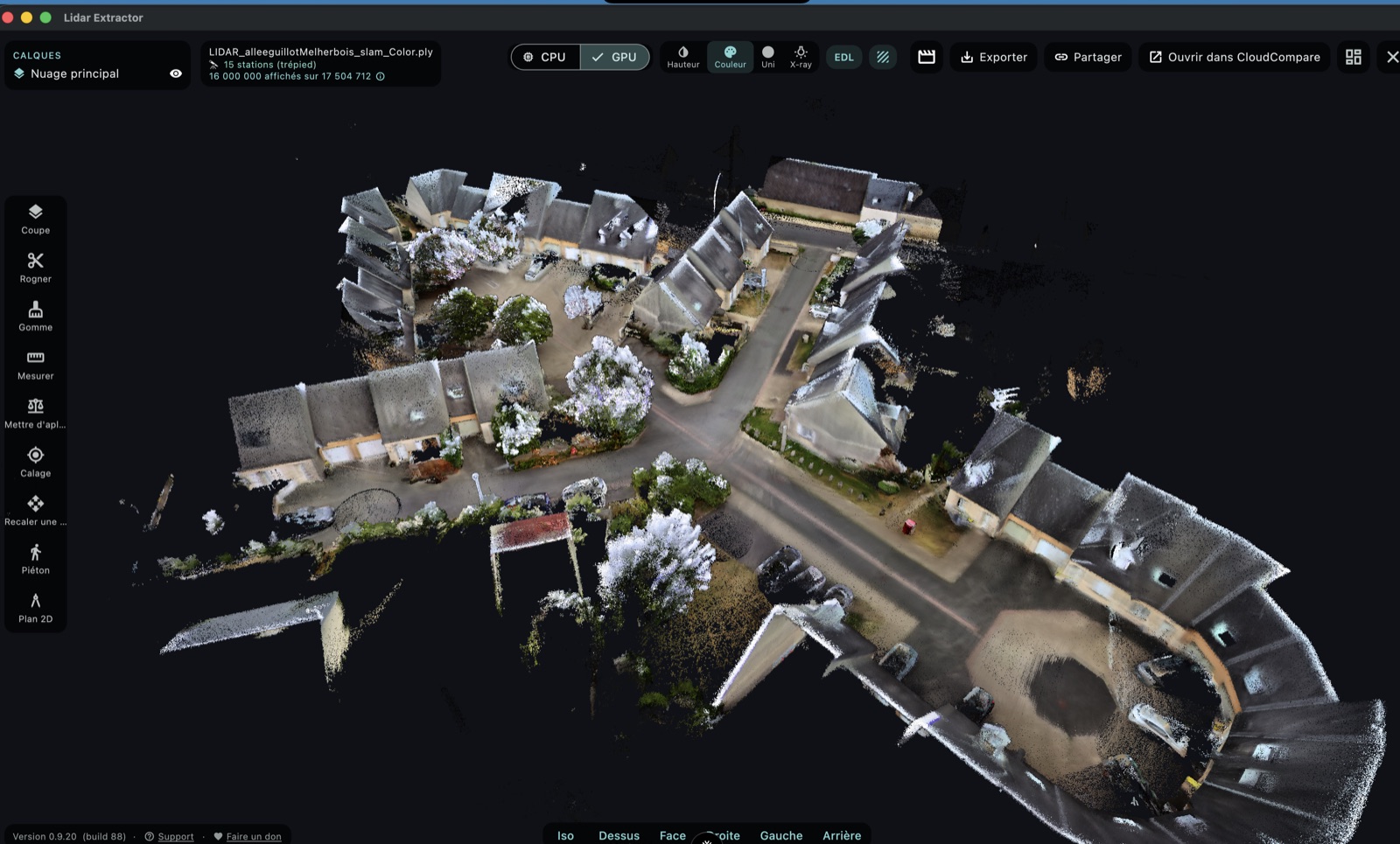The image size is (1400, 844).
Task: Switch to Iso view
Action: coord(565,835)
